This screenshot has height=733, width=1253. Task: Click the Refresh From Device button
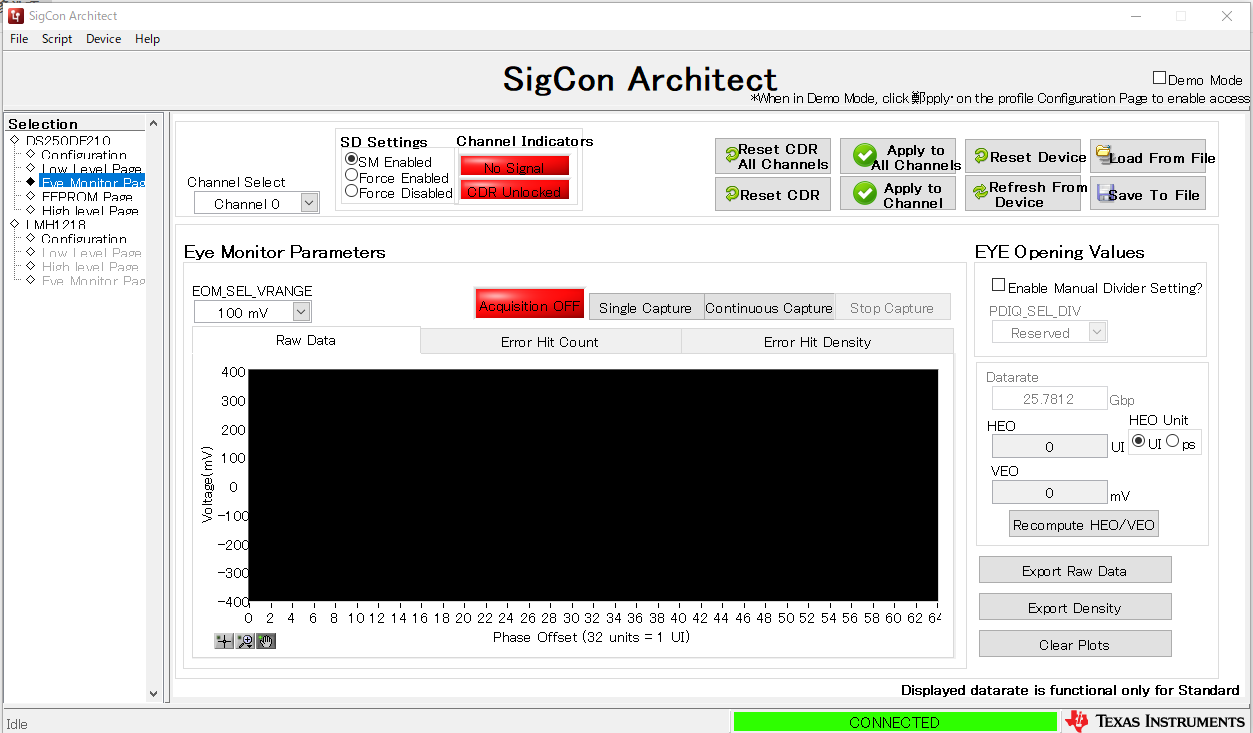click(1023, 194)
